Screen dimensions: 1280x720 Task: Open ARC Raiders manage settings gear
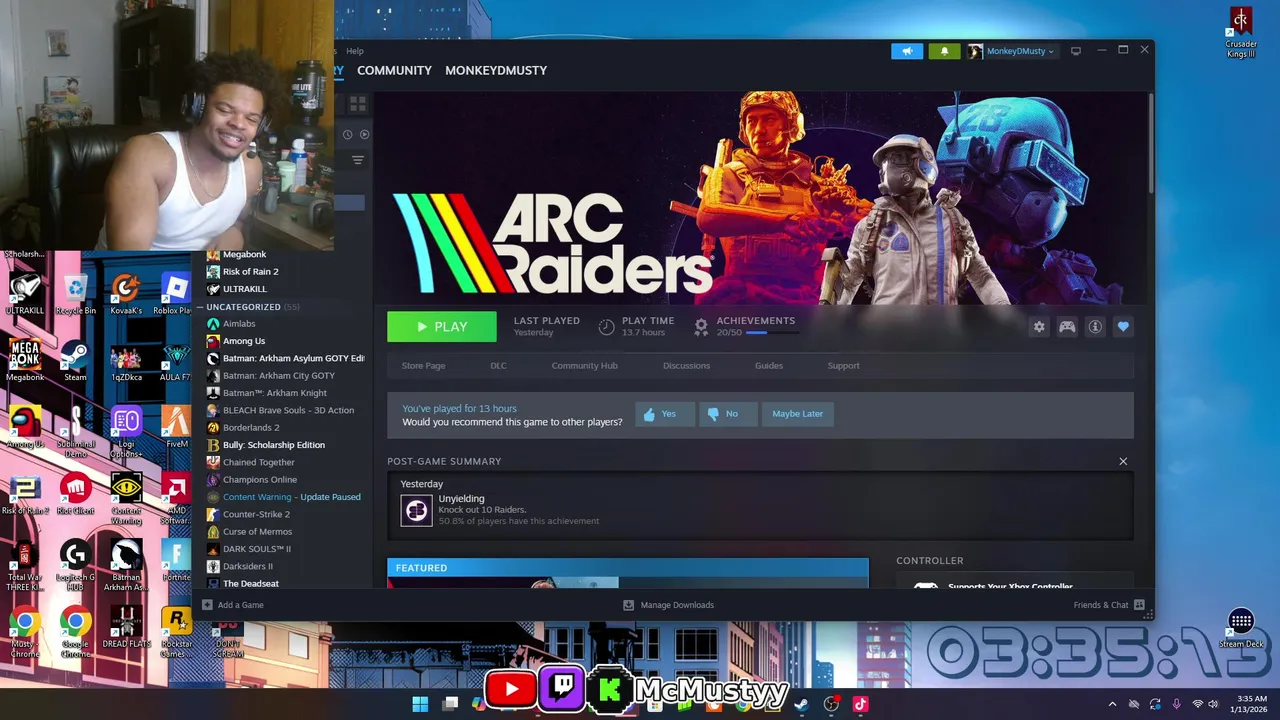pos(1039,327)
